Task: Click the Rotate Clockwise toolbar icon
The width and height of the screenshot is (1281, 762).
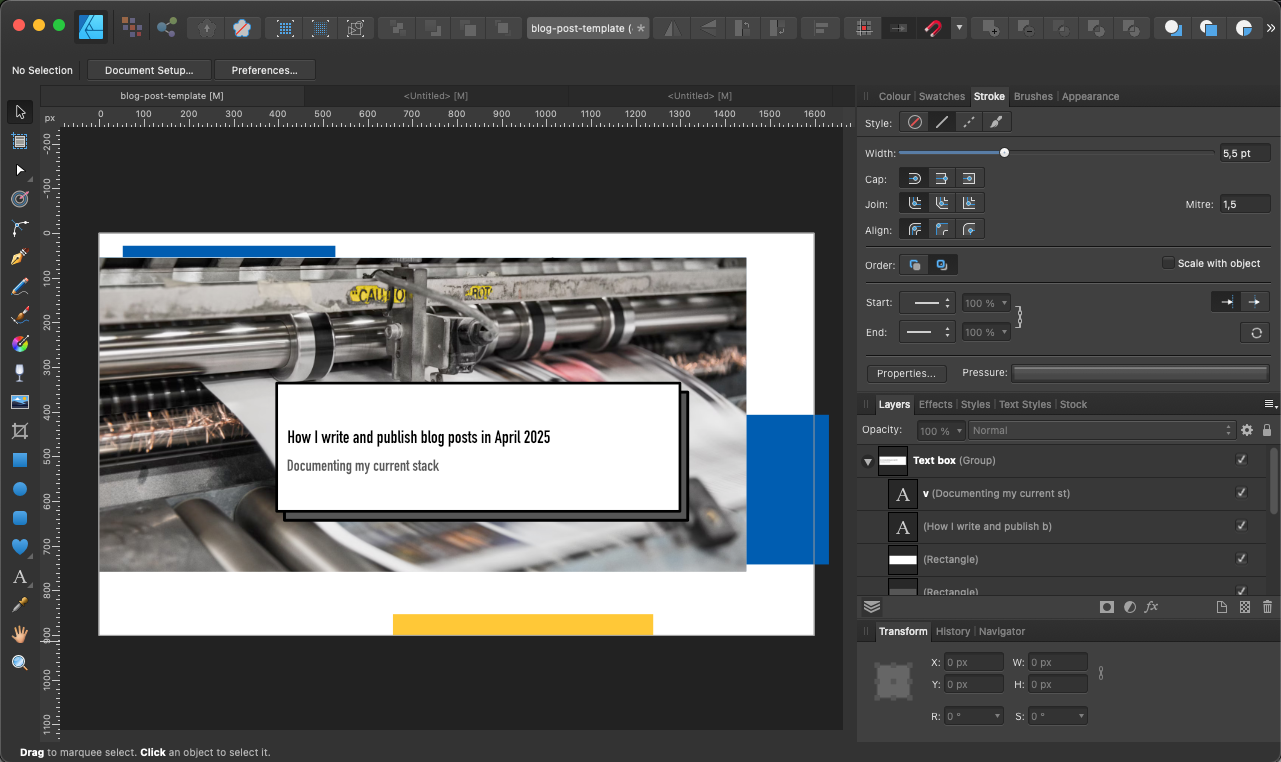Action: coord(777,28)
